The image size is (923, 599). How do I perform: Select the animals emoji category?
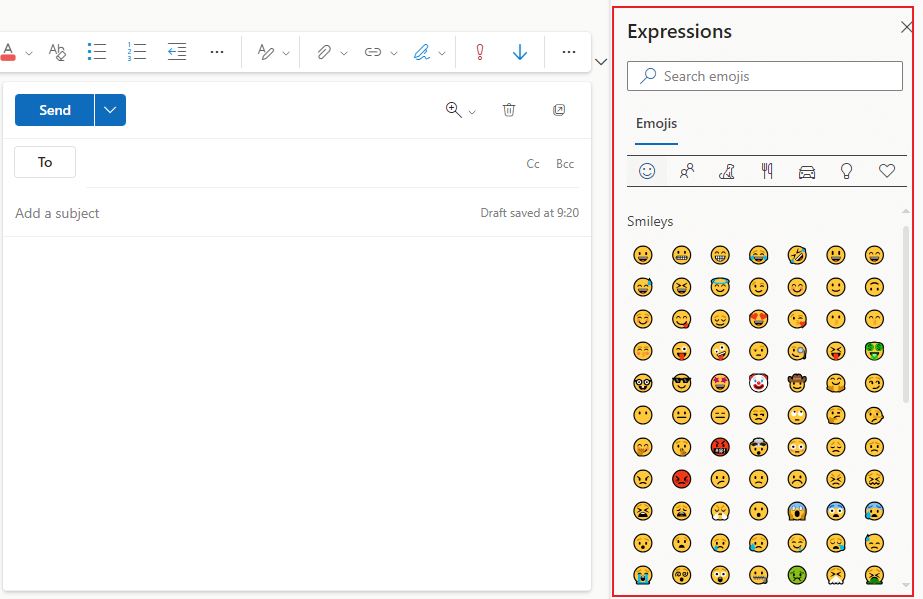[727, 171]
